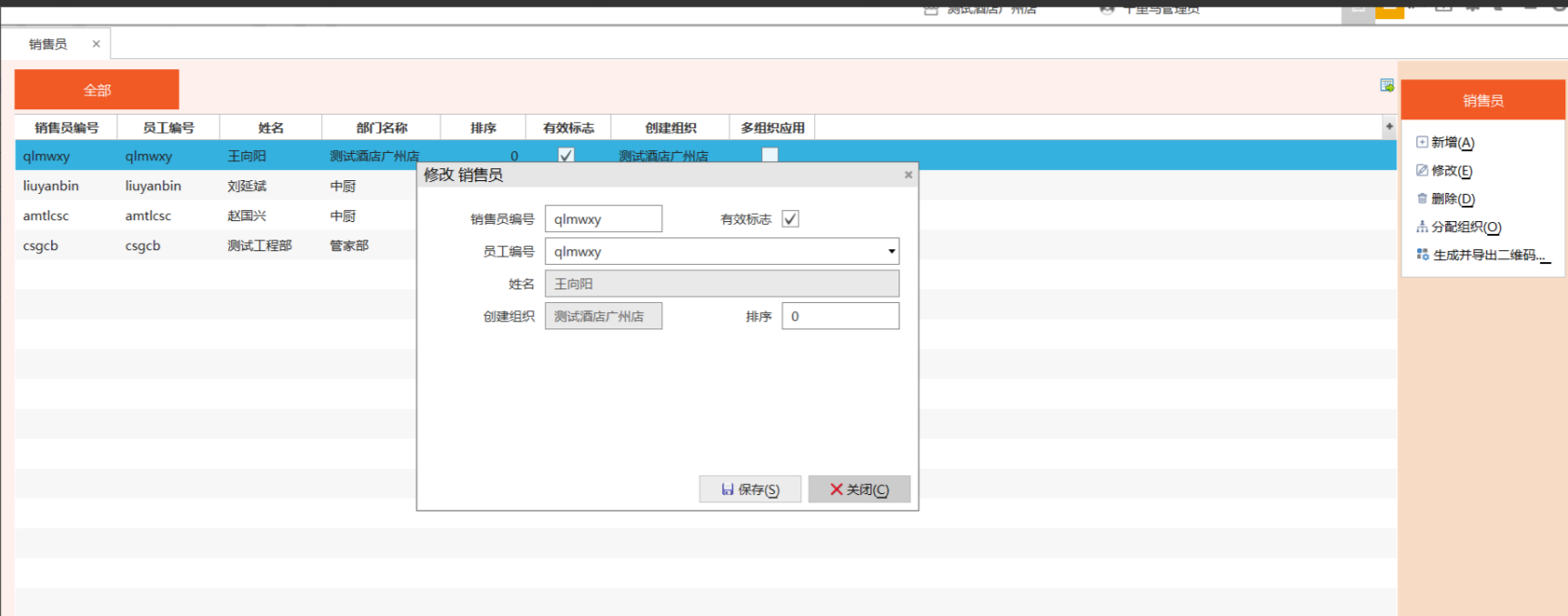Close the 修改 销售员 dialog with the X

908,175
